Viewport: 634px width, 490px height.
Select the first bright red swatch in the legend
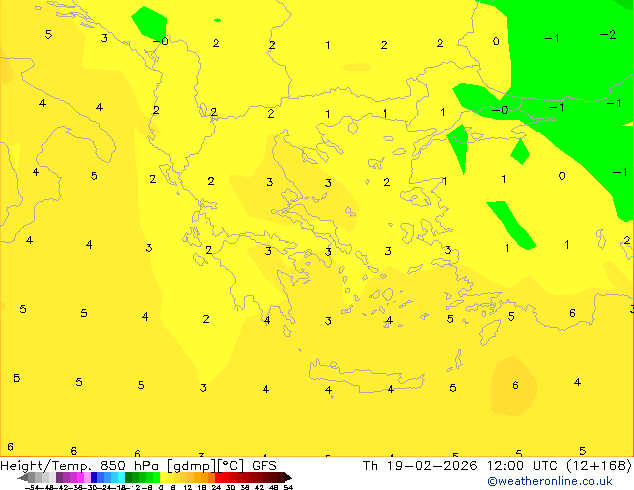tap(218, 477)
